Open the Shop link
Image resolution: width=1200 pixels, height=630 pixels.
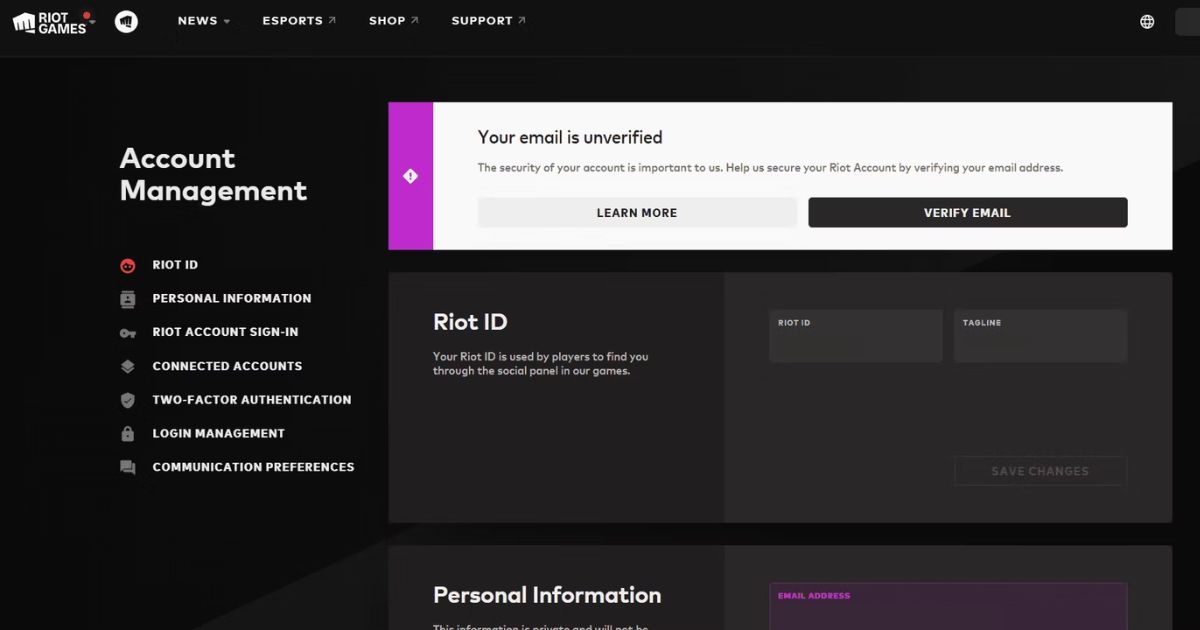coord(394,21)
